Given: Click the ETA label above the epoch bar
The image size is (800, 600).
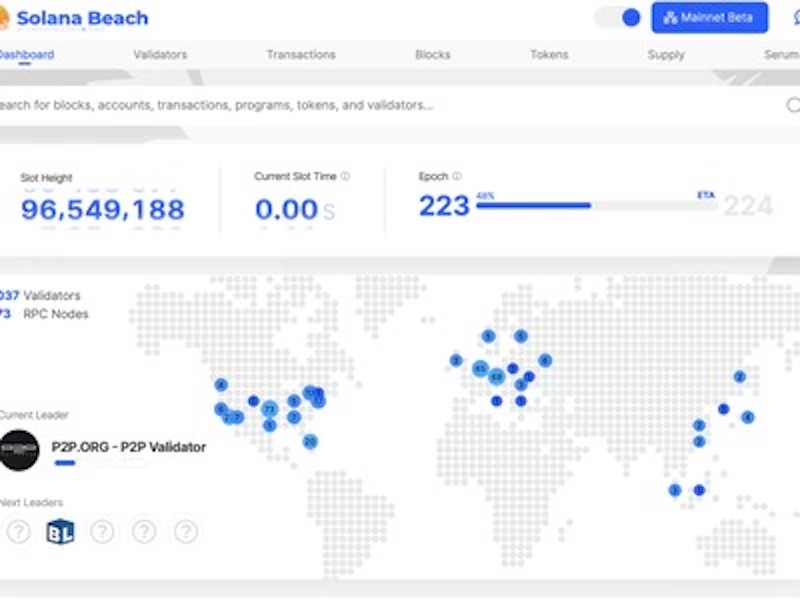Looking at the screenshot, I should click(706, 195).
